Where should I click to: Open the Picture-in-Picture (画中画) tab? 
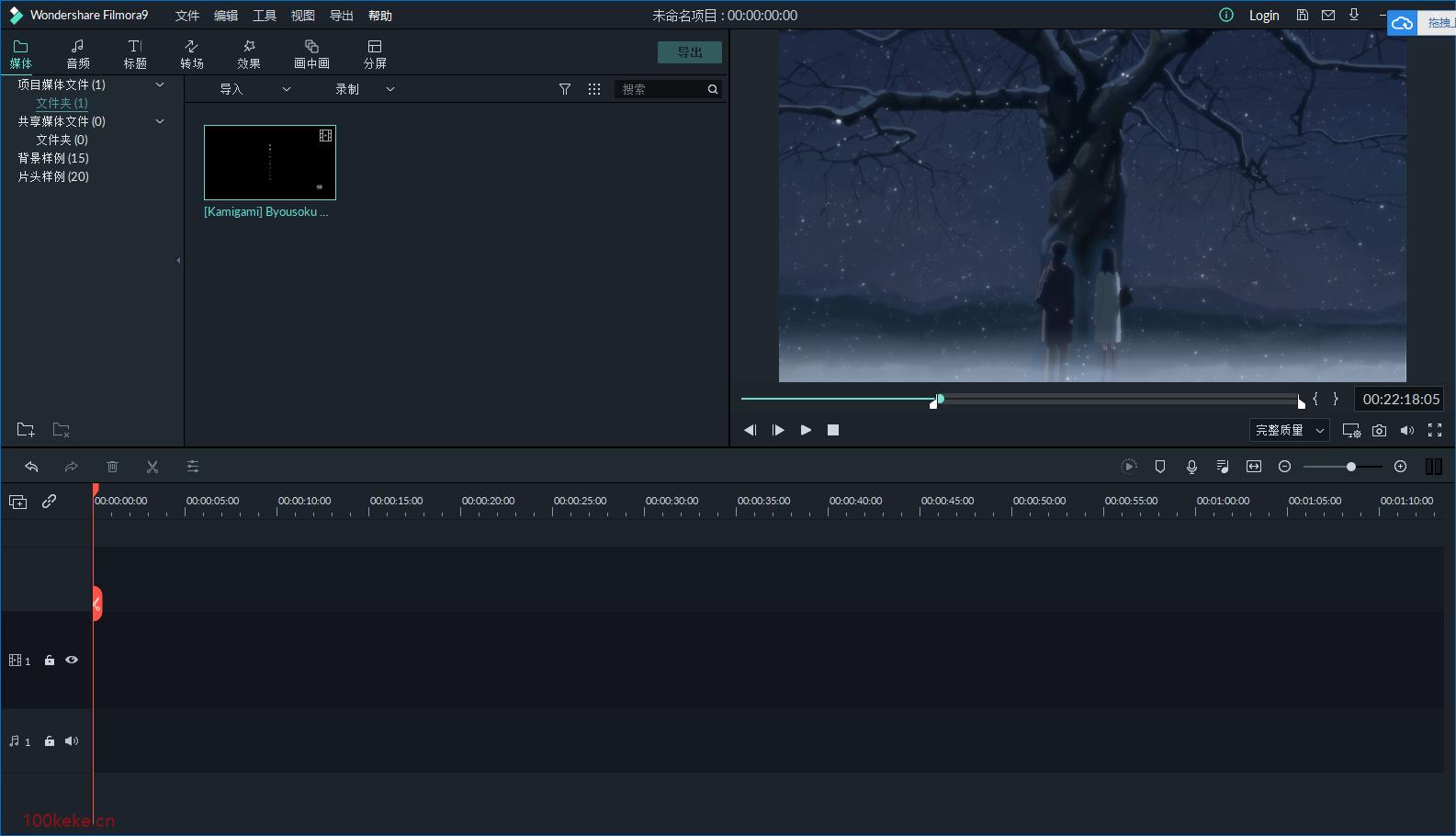point(311,54)
